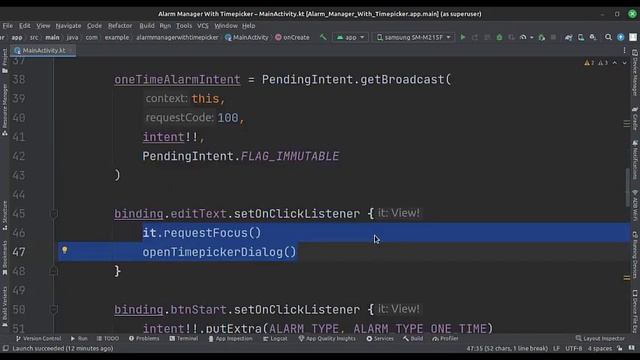Open the Gradle tool window on right
Image resolution: width=640 pixels, height=360 pixels.
635,119
